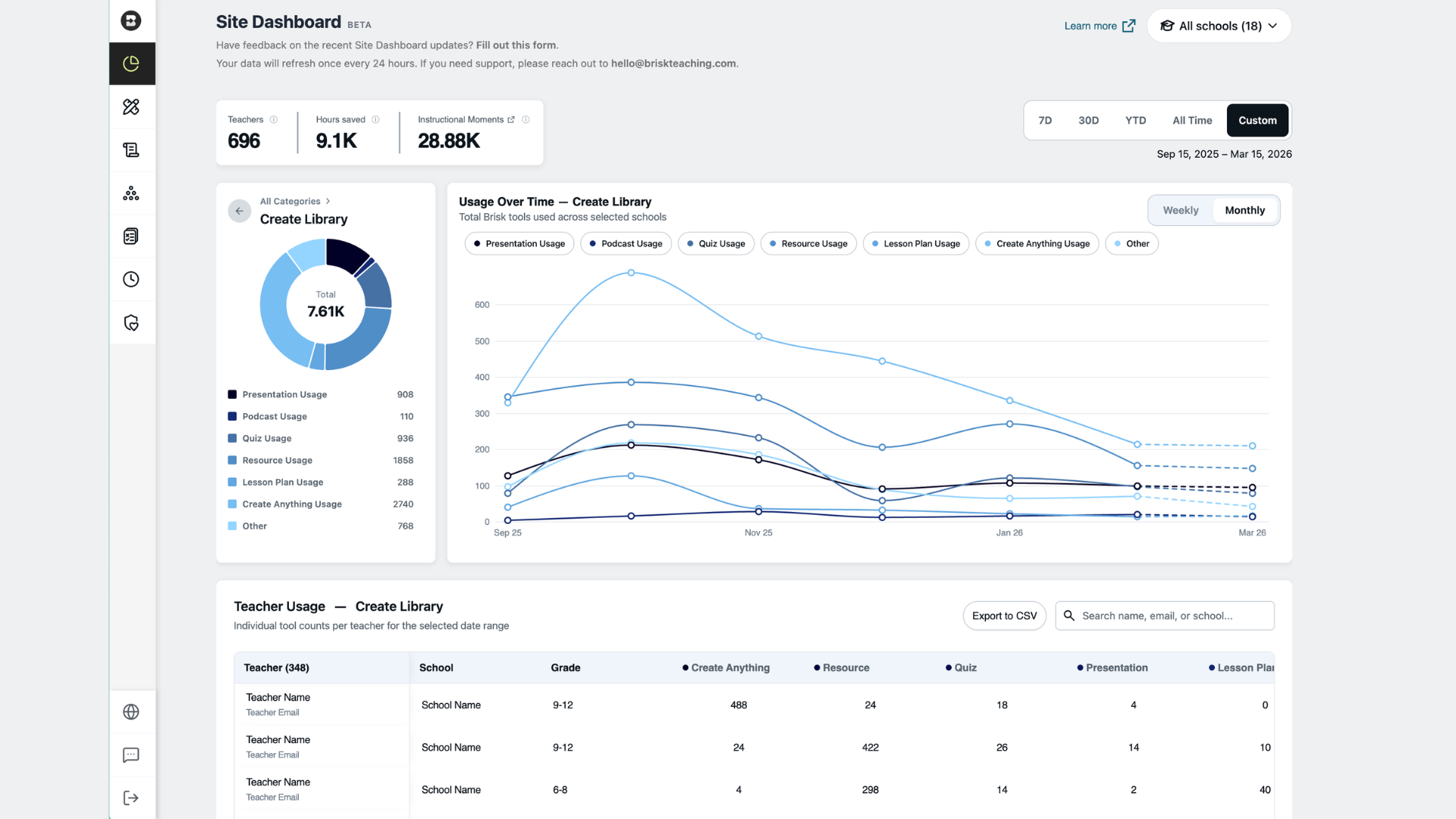
Task: Click the Export to CSV button
Action: (1004, 616)
